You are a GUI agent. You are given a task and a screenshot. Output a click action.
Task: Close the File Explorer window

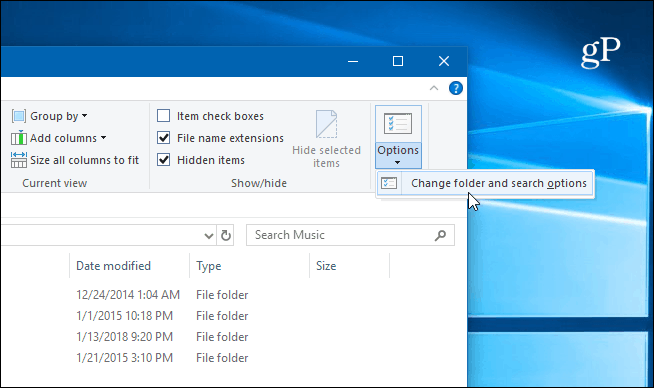tap(444, 61)
